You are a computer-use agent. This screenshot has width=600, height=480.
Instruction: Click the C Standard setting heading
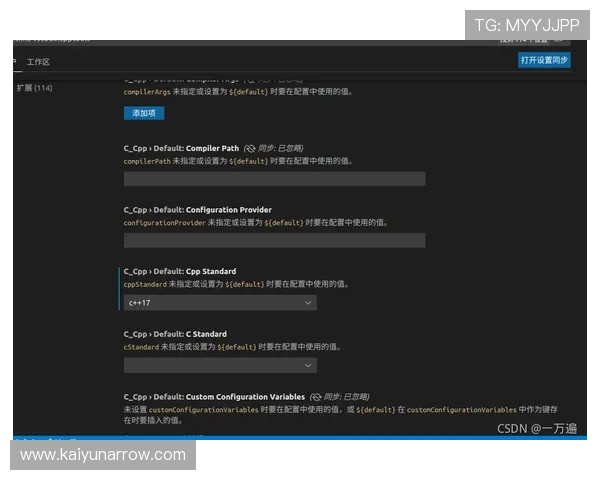pos(175,334)
